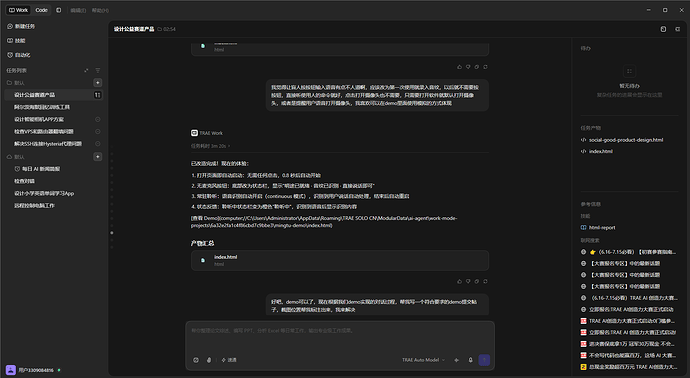Collapse the cloud 默认 task group

click(15, 157)
